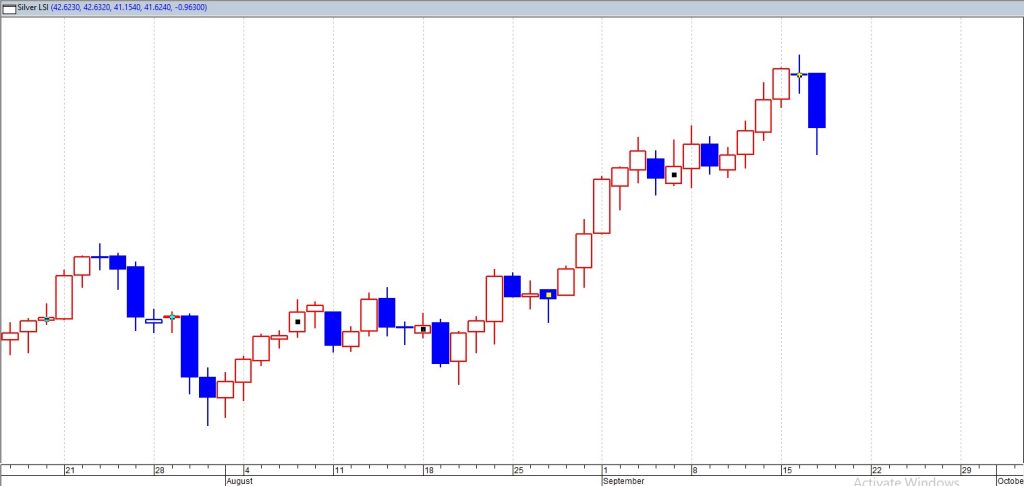Click the date label 22 on axis
The image size is (1024, 486).
tap(877, 470)
